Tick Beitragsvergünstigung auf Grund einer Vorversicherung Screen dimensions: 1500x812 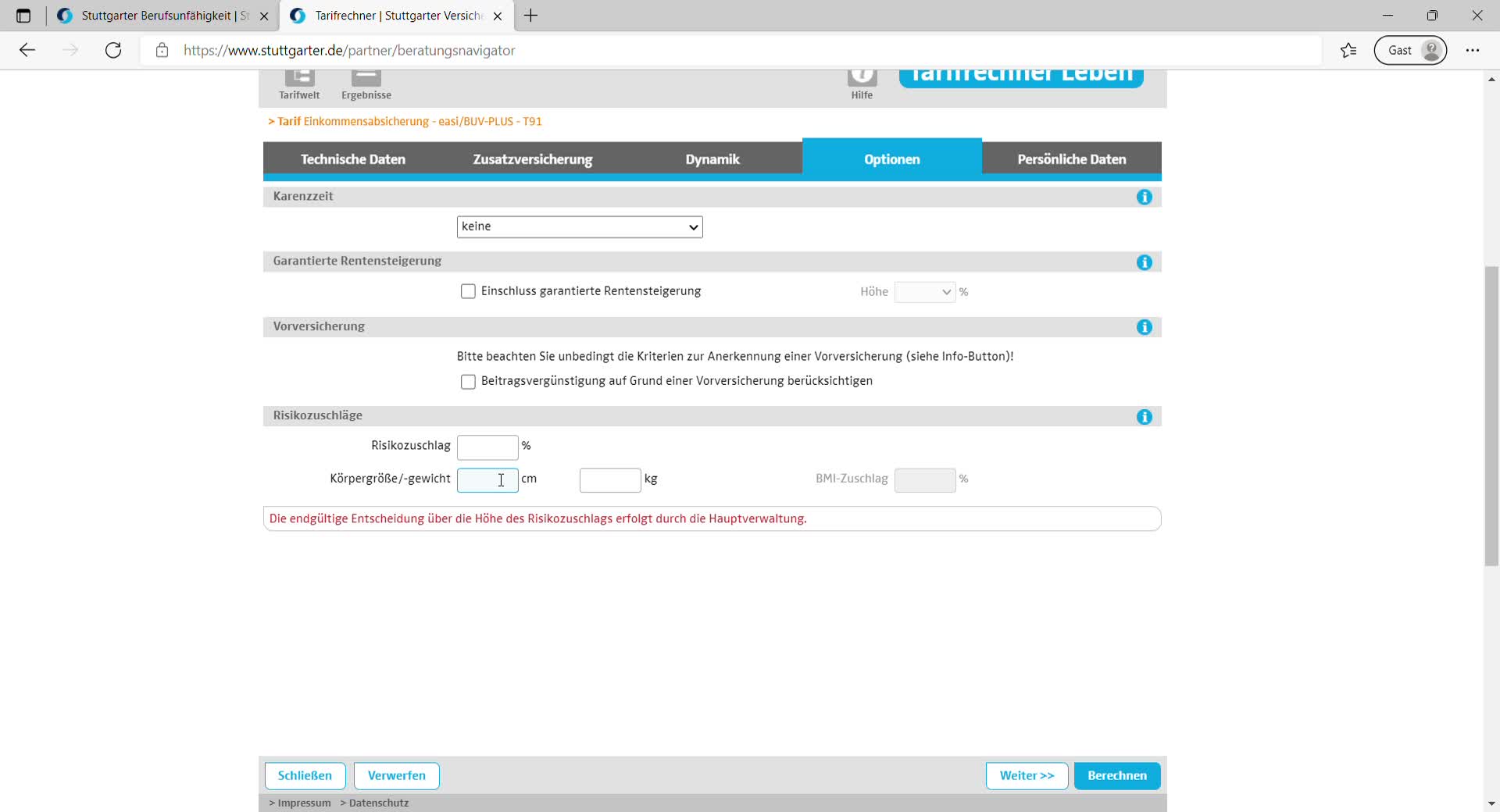click(468, 382)
